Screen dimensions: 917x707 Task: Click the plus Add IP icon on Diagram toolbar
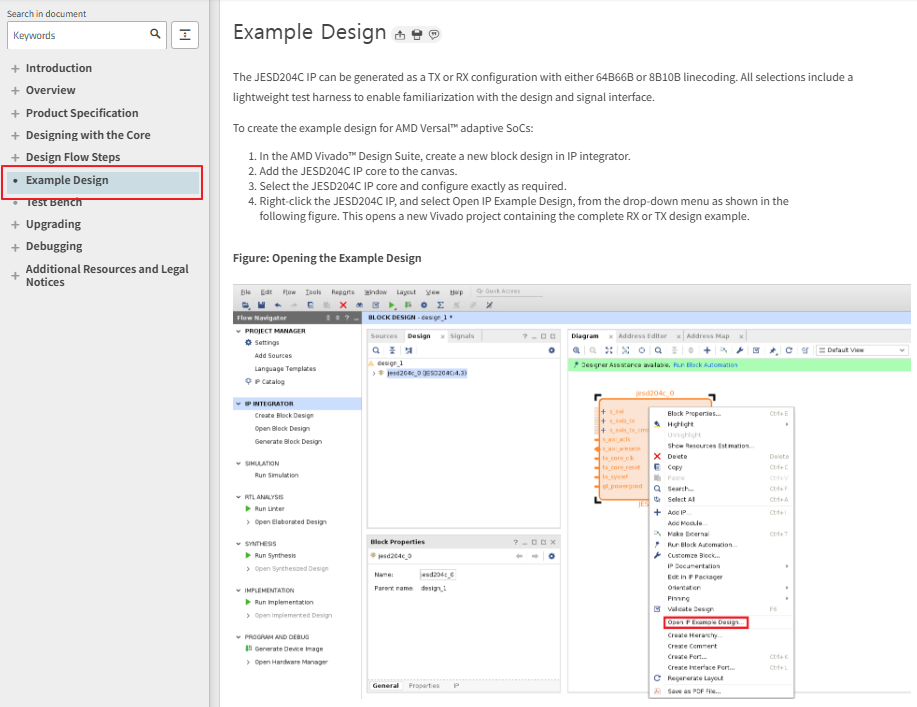(707, 350)
